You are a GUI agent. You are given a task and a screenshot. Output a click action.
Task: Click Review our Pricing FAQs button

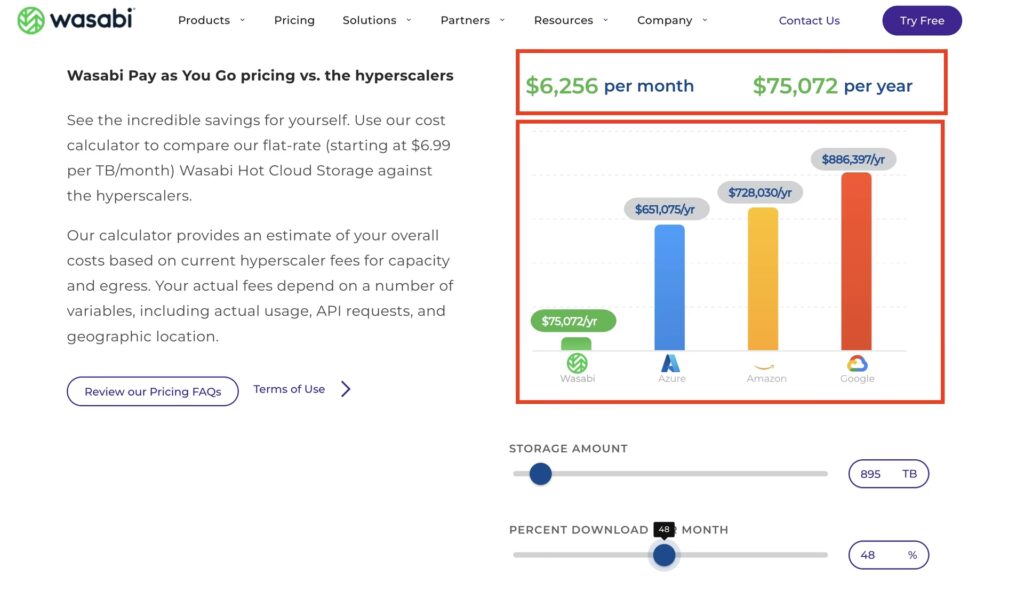pyautogui.click(x=153, y=392)
